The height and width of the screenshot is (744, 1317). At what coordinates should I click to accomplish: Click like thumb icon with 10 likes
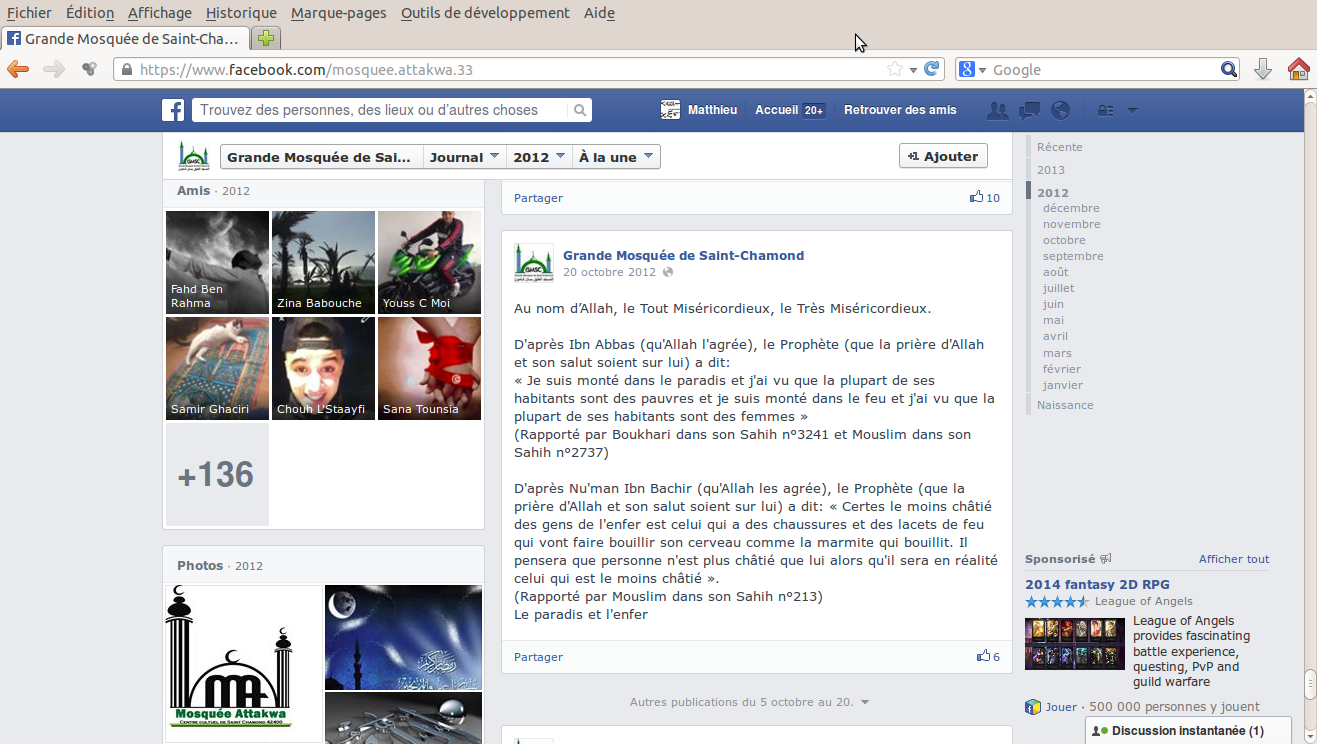[x=977, y=197]
